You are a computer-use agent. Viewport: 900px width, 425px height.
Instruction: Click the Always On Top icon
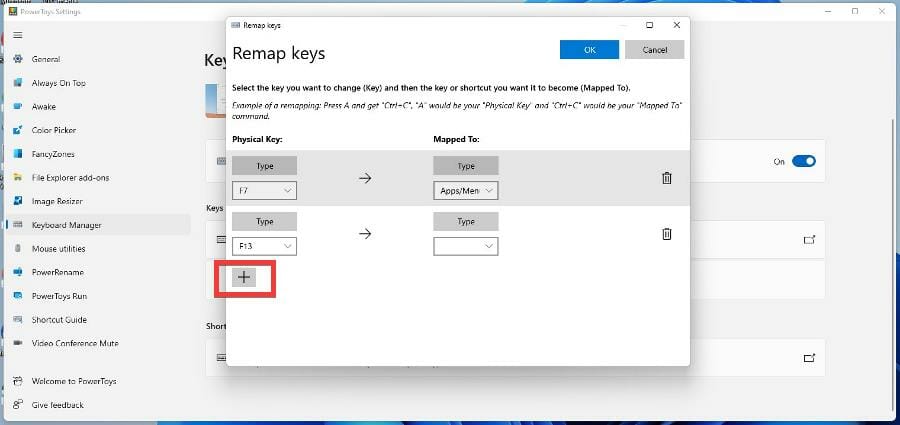[18, 83]
